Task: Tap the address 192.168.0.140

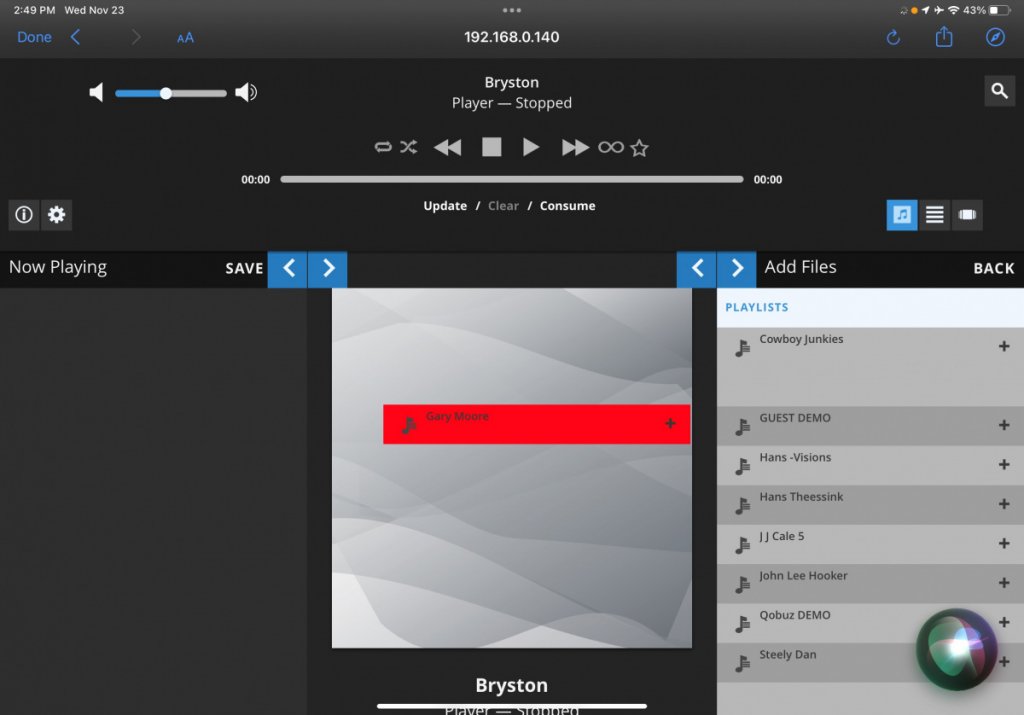Action: click(x=511, y=37)
